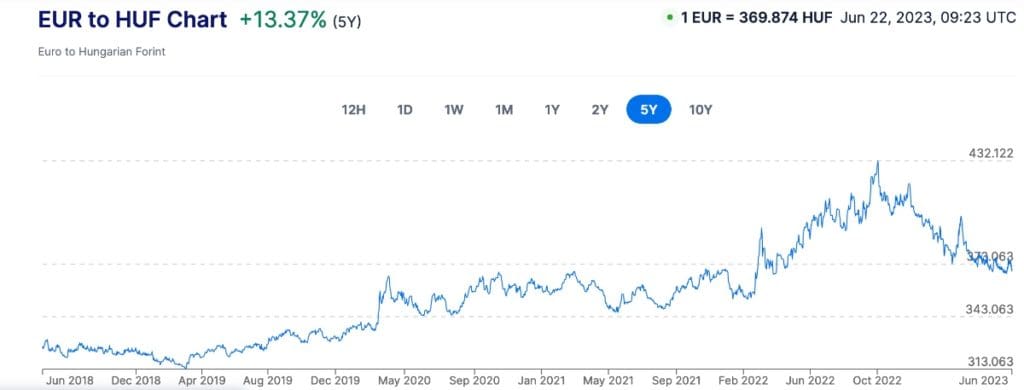
Task: Click the +13.37% change percentage
Action: pos(282,20)
